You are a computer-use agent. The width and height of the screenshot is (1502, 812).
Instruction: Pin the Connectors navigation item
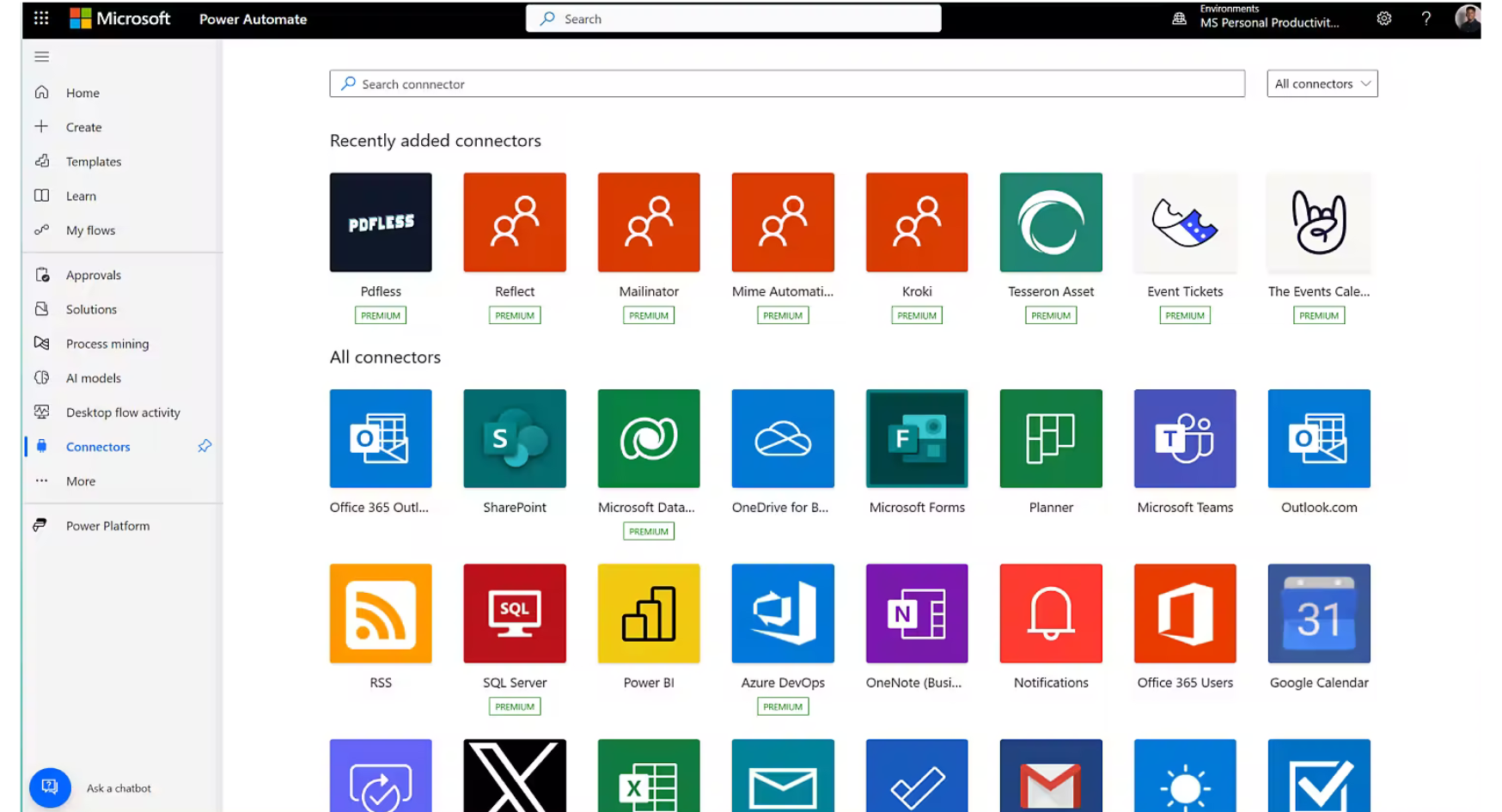[x=205, y=446]
